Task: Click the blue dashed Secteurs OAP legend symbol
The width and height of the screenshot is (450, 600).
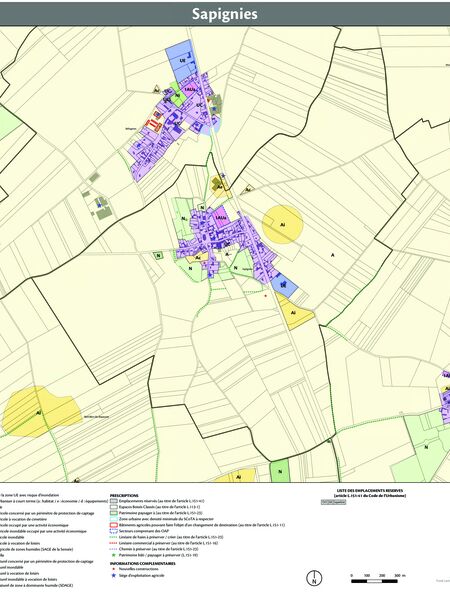Action: point(113,531)
